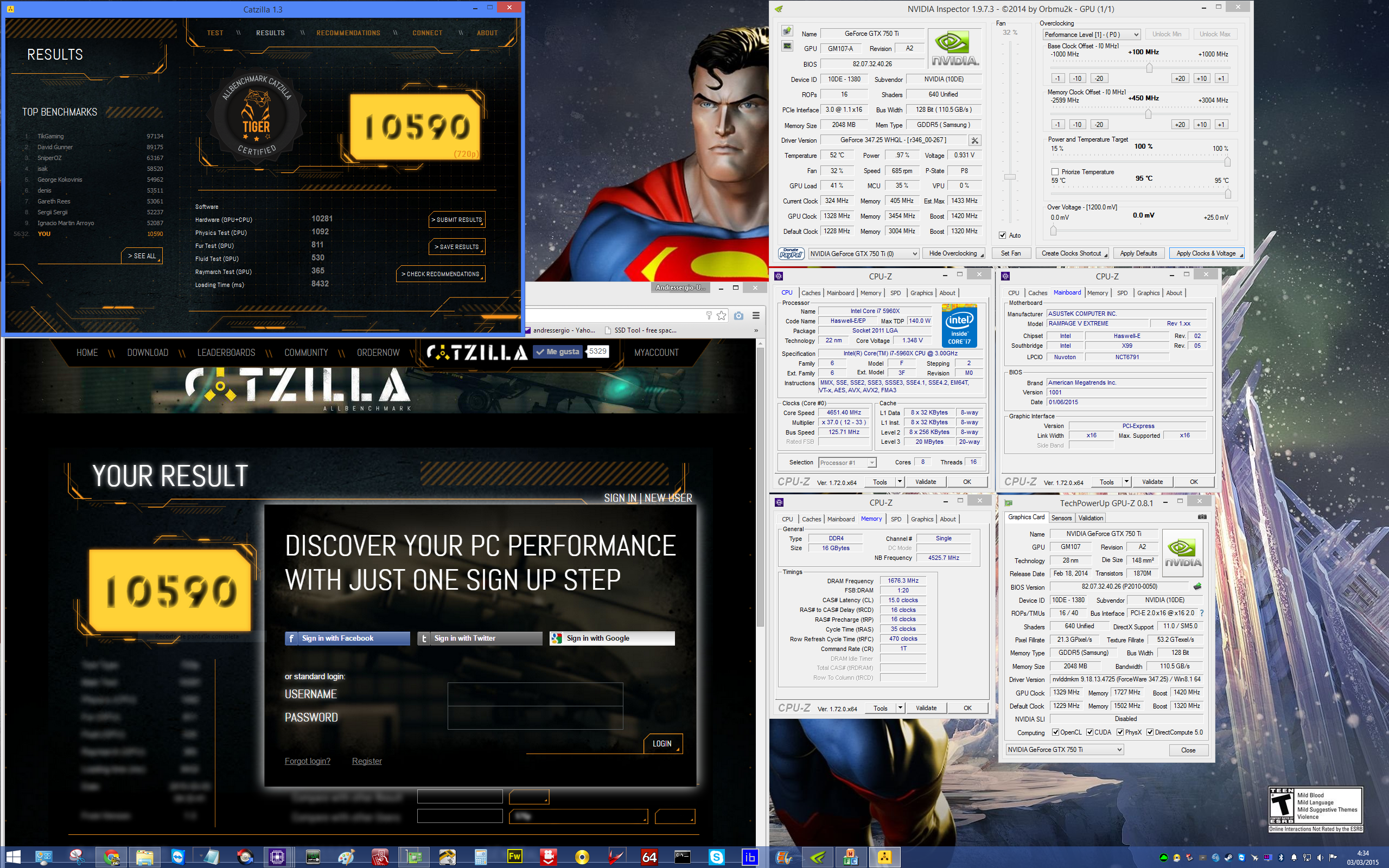Open driver profile settings icon beside Driver Version

pyautogui.click(x=974, y=140)
